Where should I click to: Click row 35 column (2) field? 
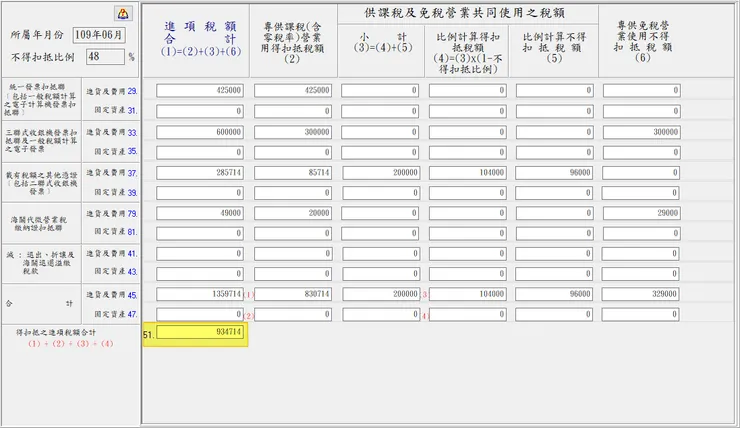click(x=293, y=152)
